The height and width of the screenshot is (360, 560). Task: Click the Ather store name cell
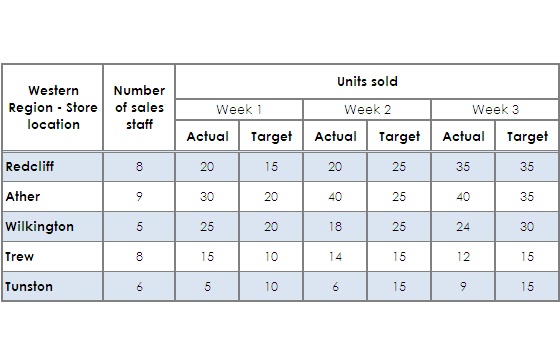[x=52, y=196]
